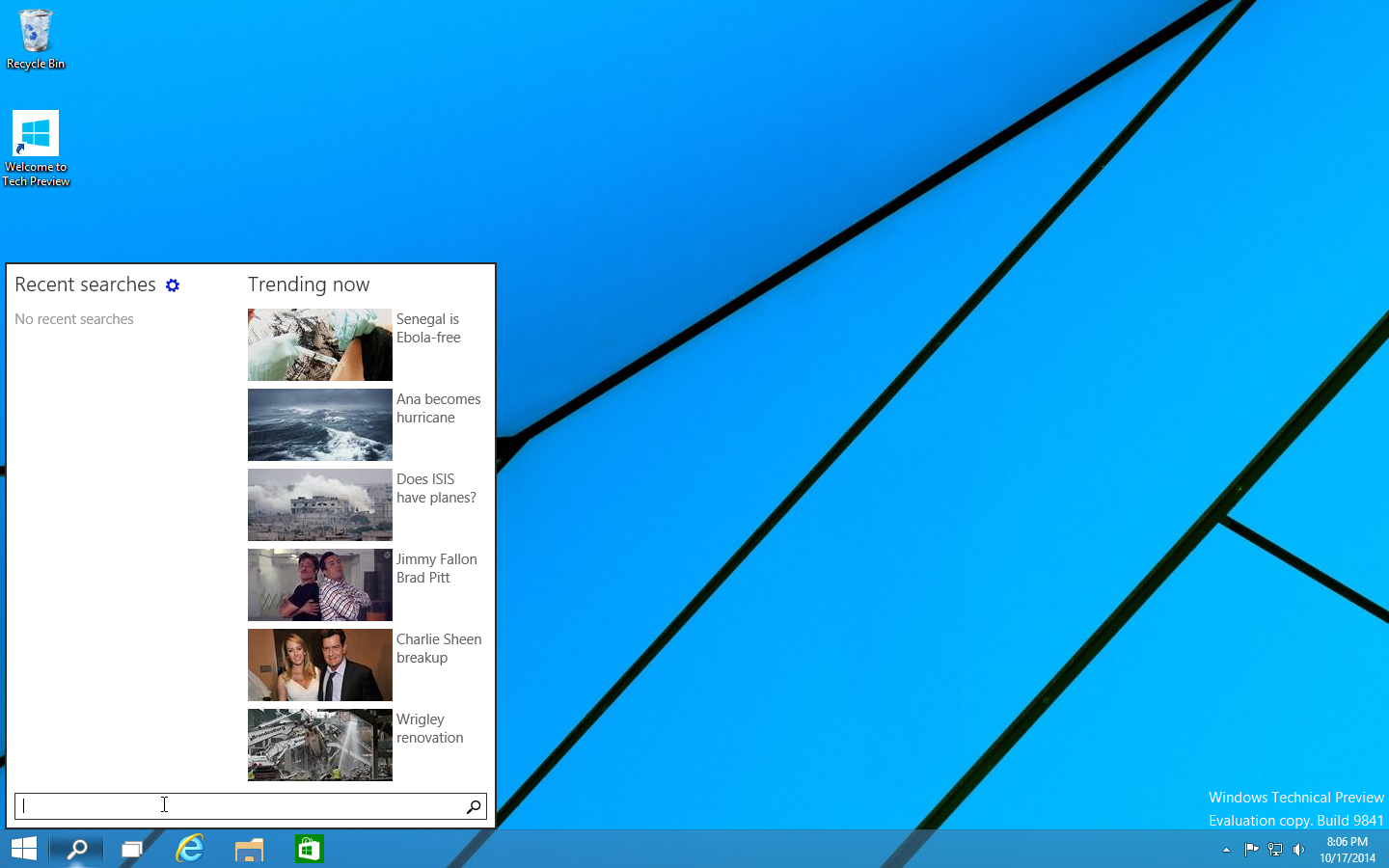This screenshot has width=1389, height=868.
Task: Open the Recycle Bin desktop icon
Action: (x=36, y=39)
